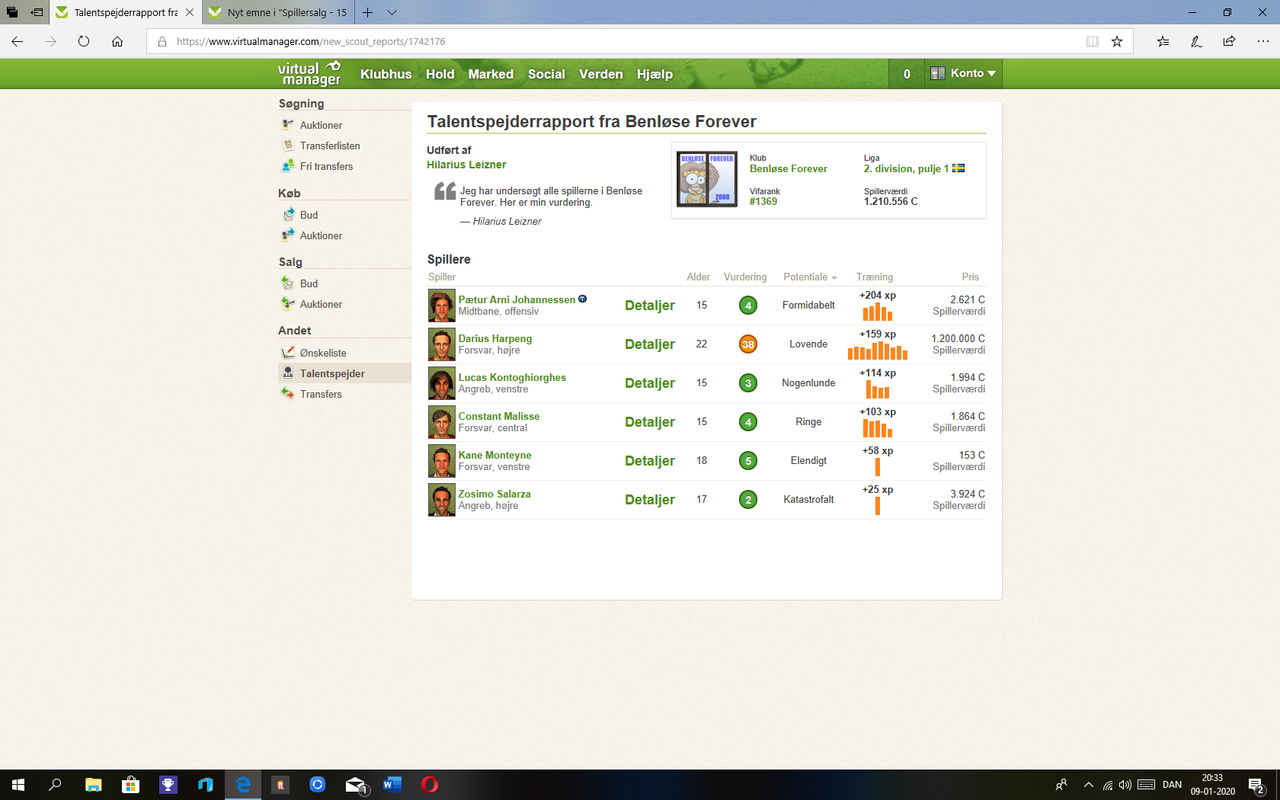Open browser tab list dropdown arrow
The height and width of the screenshot is (800, 1280).
pos(391,13)
